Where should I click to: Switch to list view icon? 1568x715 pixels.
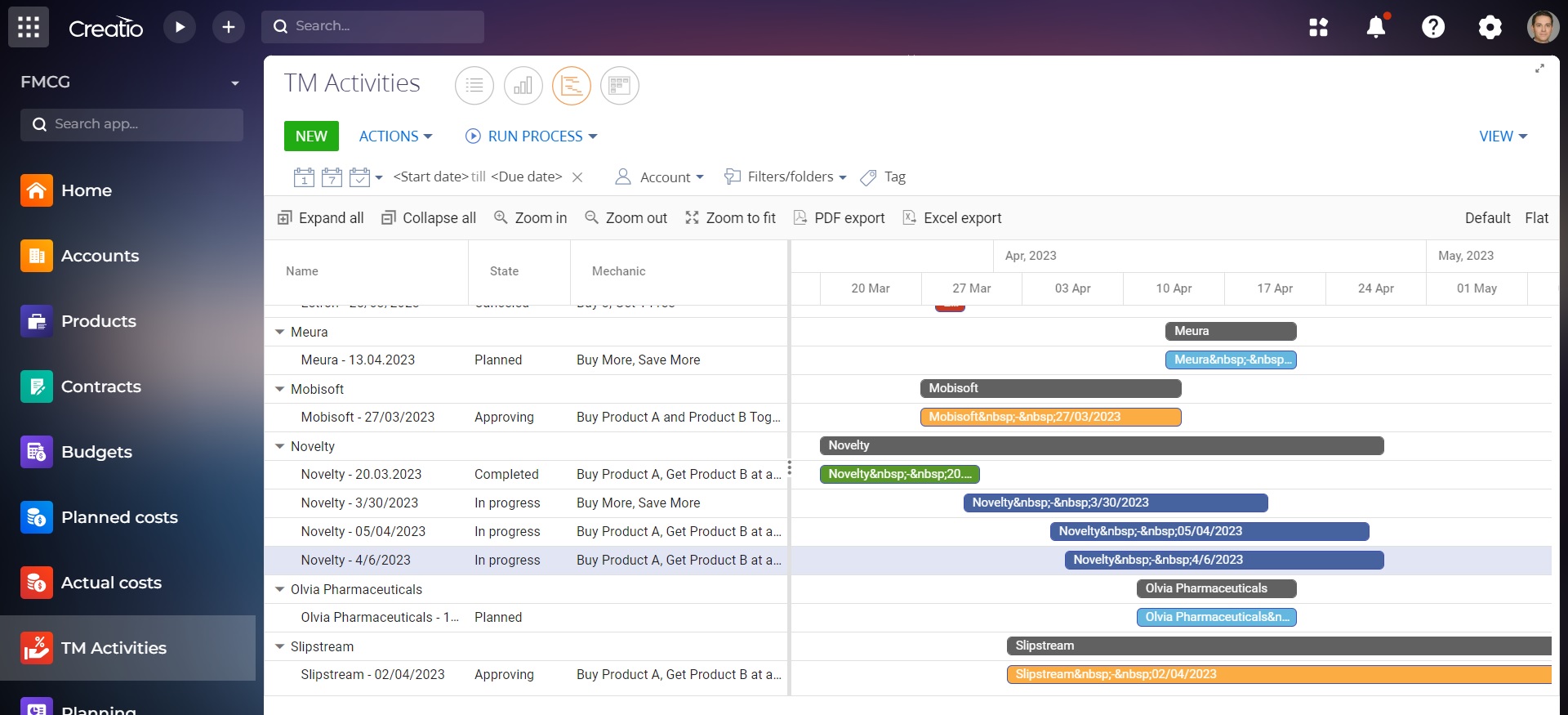474,85
